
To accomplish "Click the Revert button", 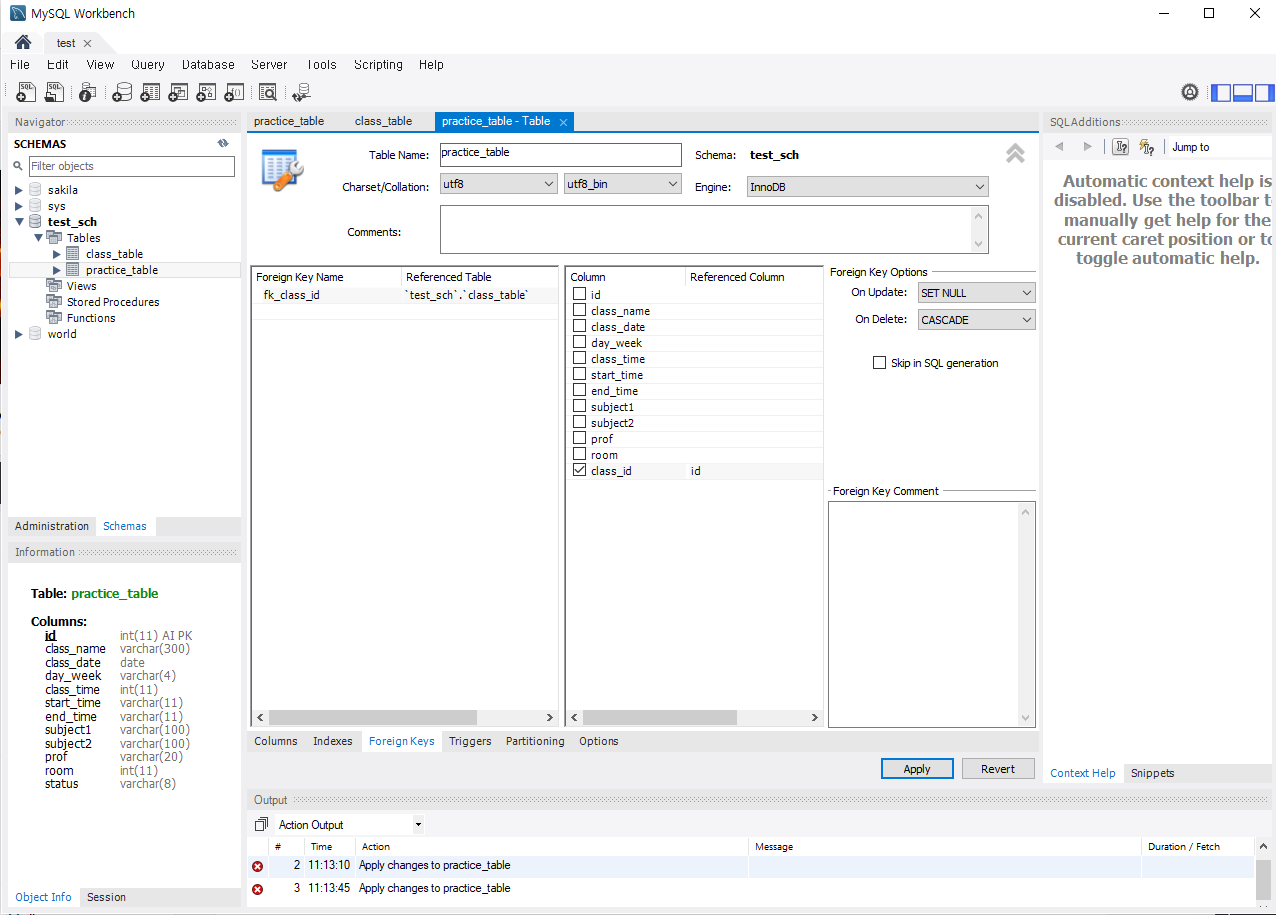I will pos(998,769).
